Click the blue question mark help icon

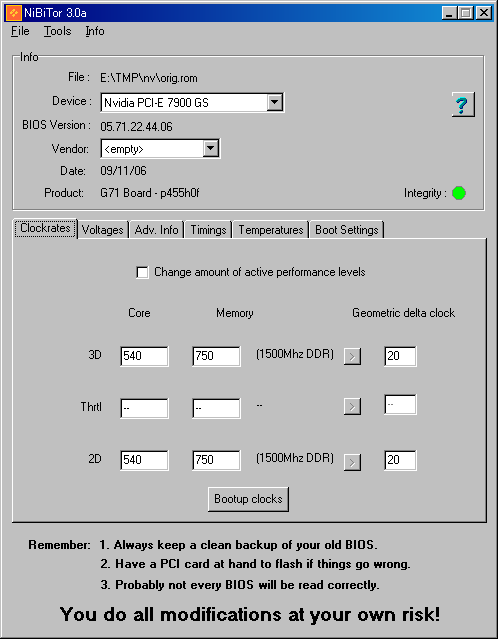click(463, 105)
